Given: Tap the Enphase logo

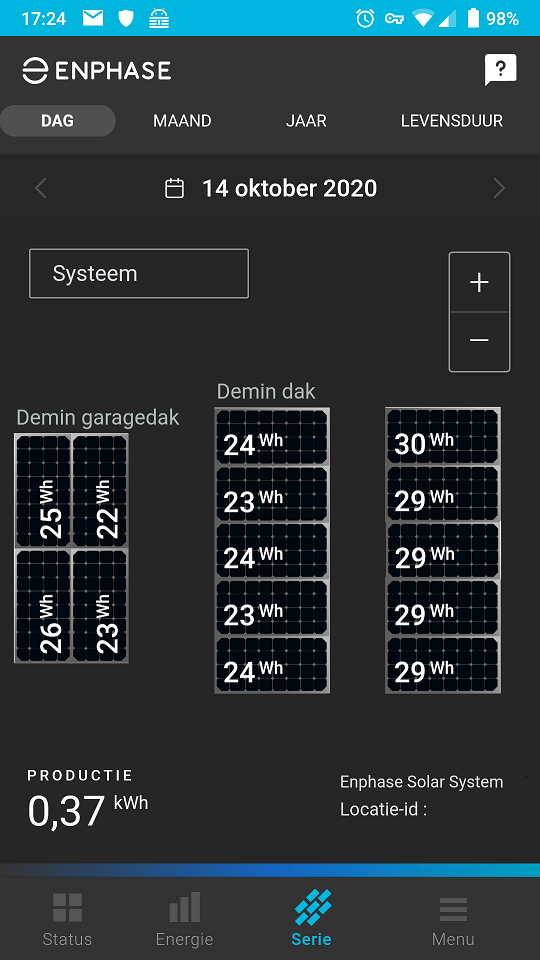Looking at the screenshot, I should click(x=97, y=71).
